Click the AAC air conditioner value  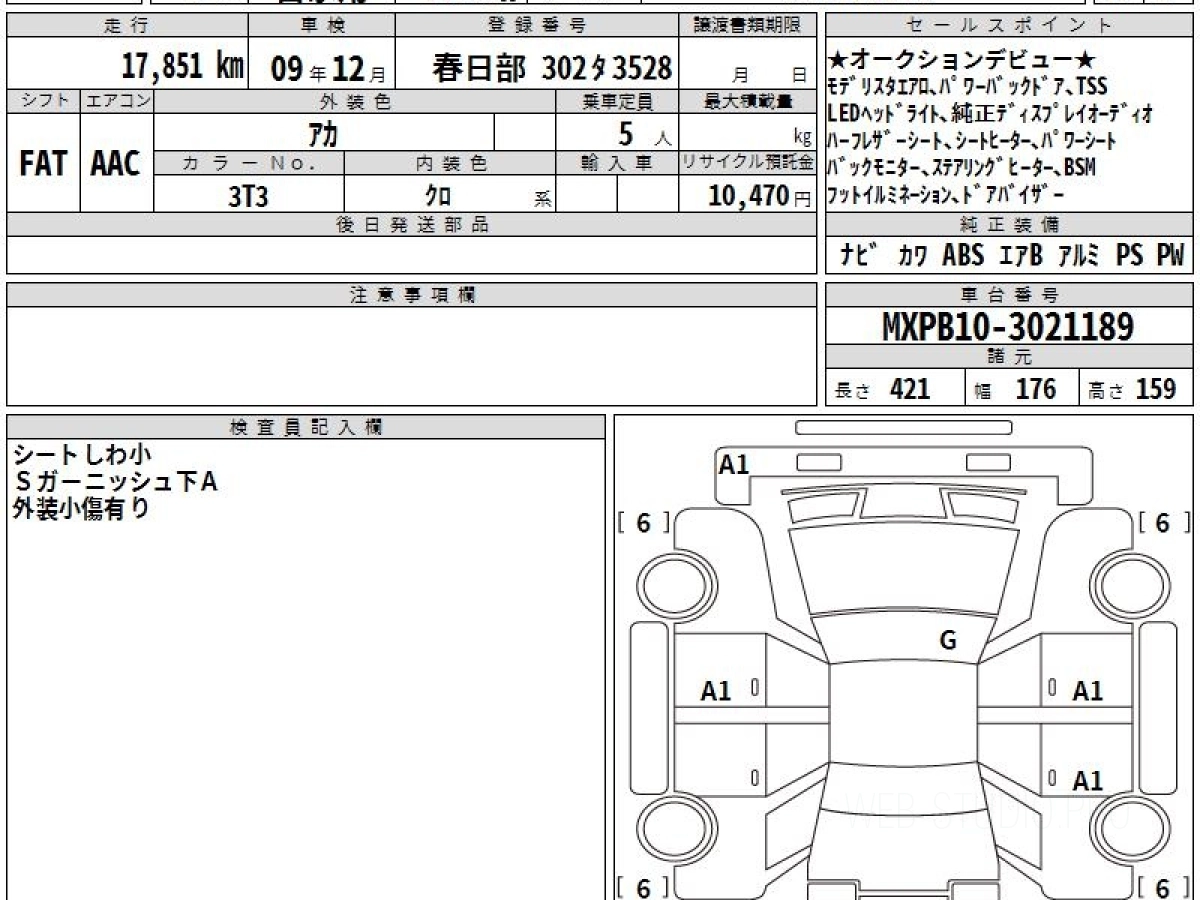pyautogui.click(x=116, y=164)
